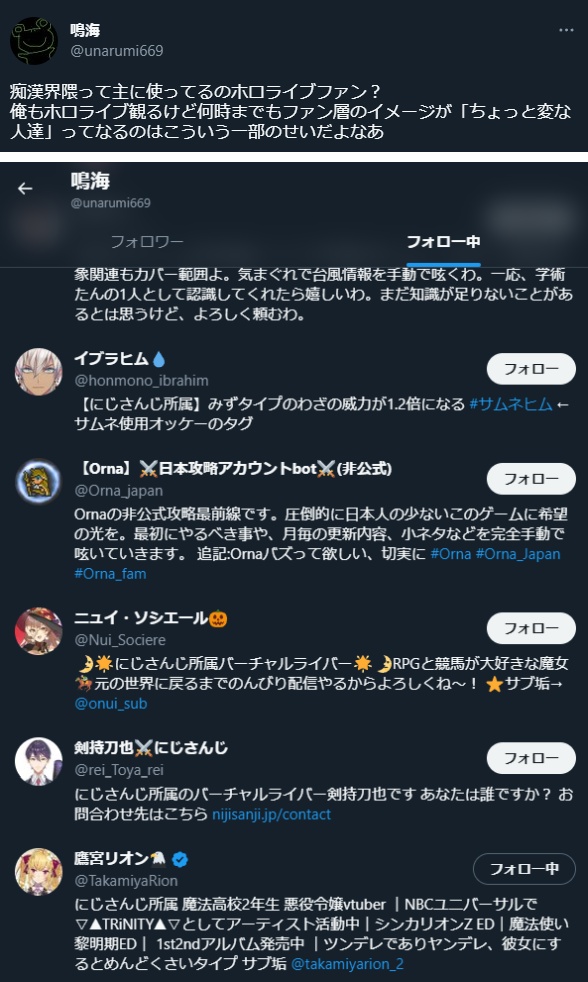588x982 pixels.
Task: Click the back arrow icon
Action: [x=25, y=189]
